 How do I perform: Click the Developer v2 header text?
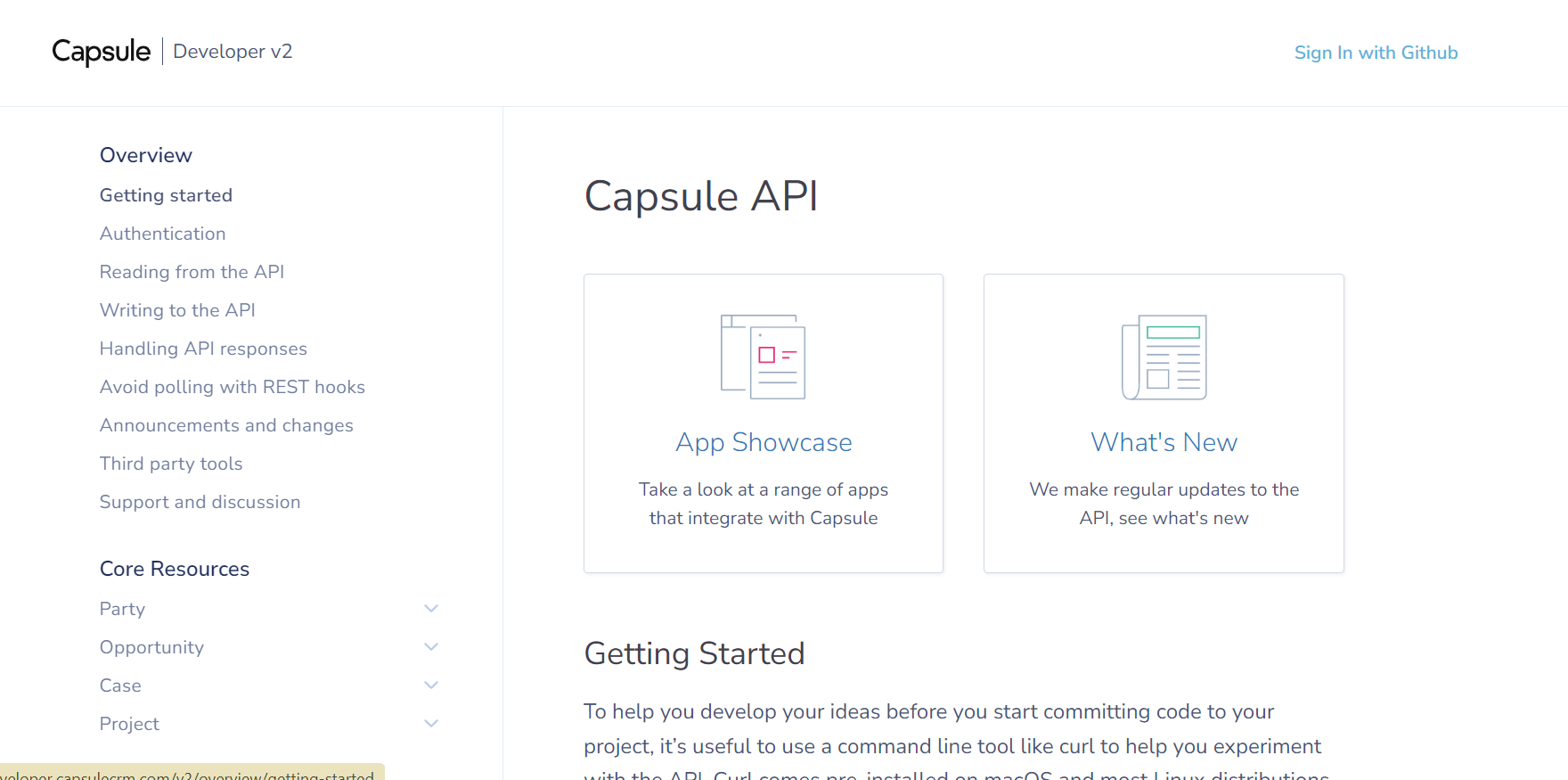(233, 52)
